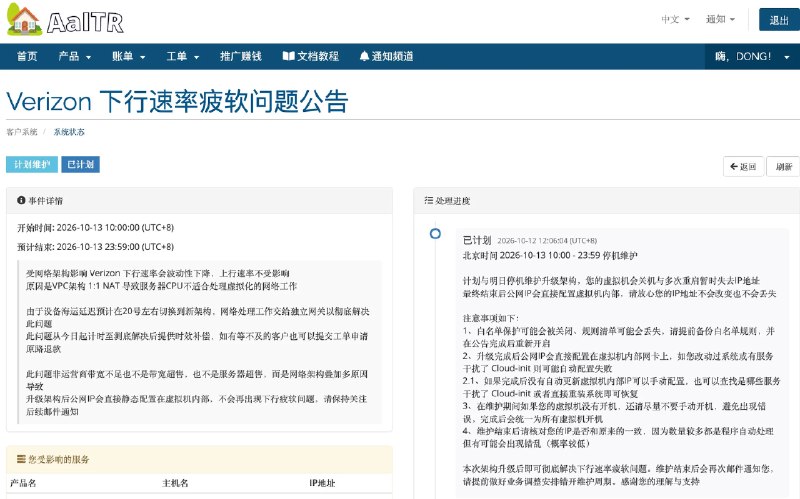The width and height of the screenshot is (800, 499).
Task: Open the 中文 language dropdown
Action: pyautogui.click(x=675, y=19)
